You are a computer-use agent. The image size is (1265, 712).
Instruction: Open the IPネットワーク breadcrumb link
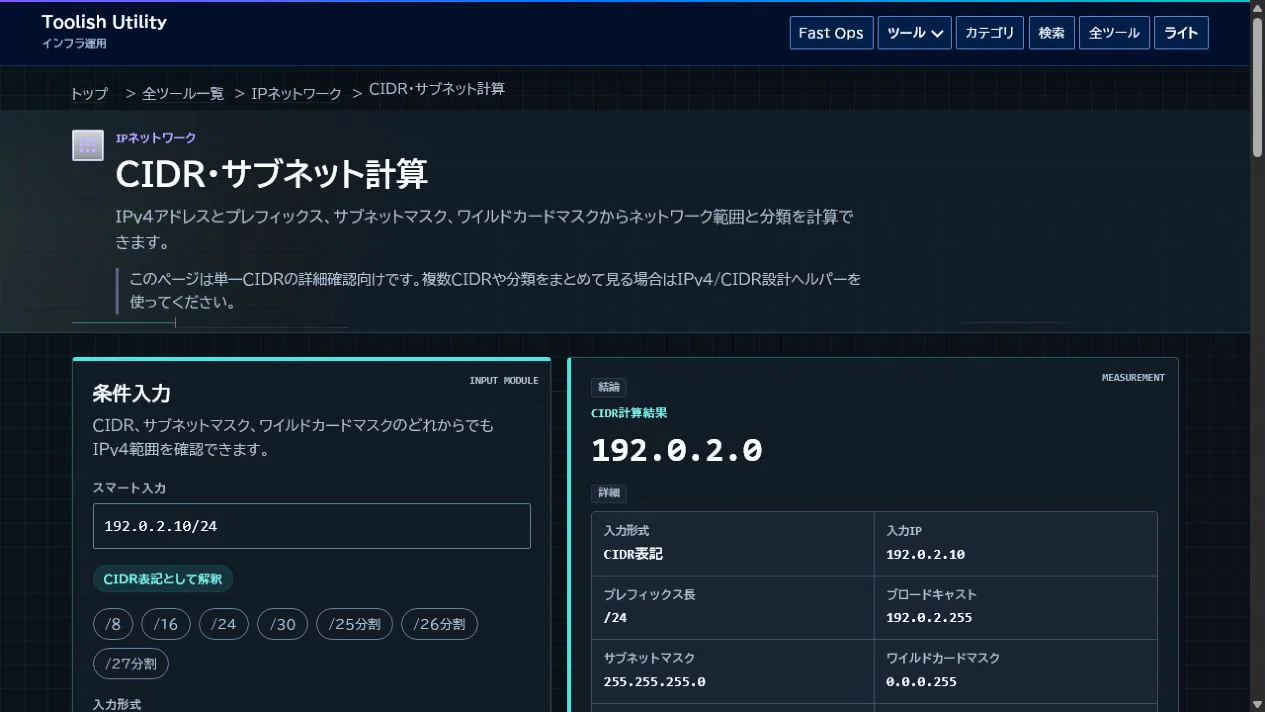296,93
